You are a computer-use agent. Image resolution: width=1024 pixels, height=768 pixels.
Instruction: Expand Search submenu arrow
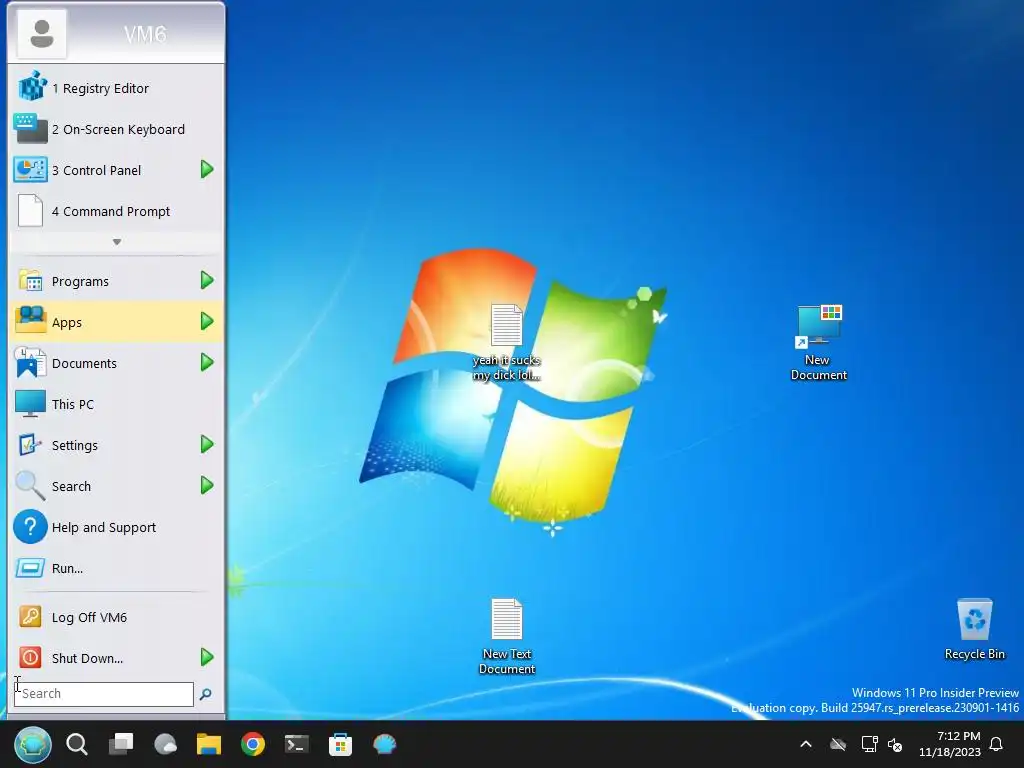207,486
